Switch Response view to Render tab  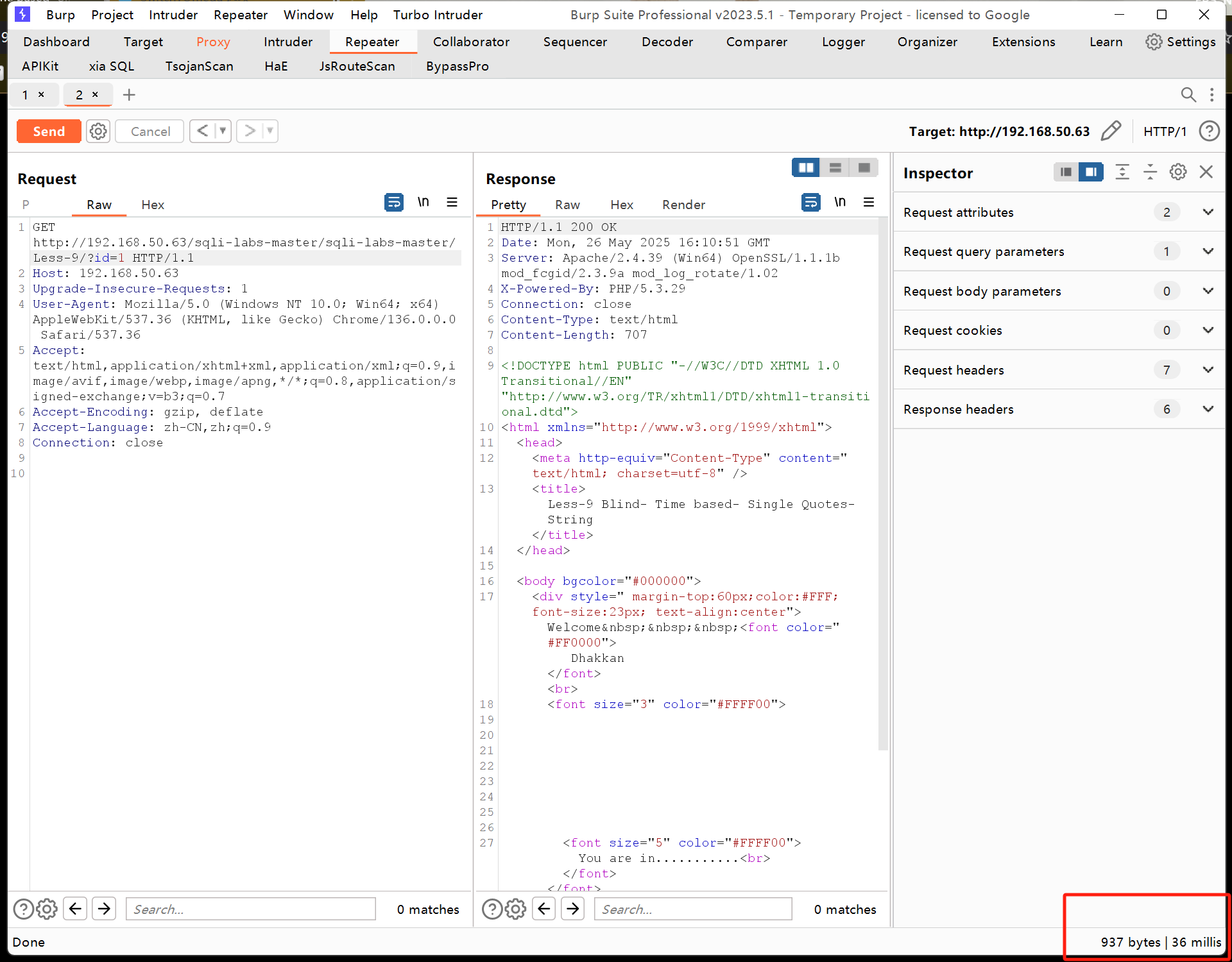[683, 205]
